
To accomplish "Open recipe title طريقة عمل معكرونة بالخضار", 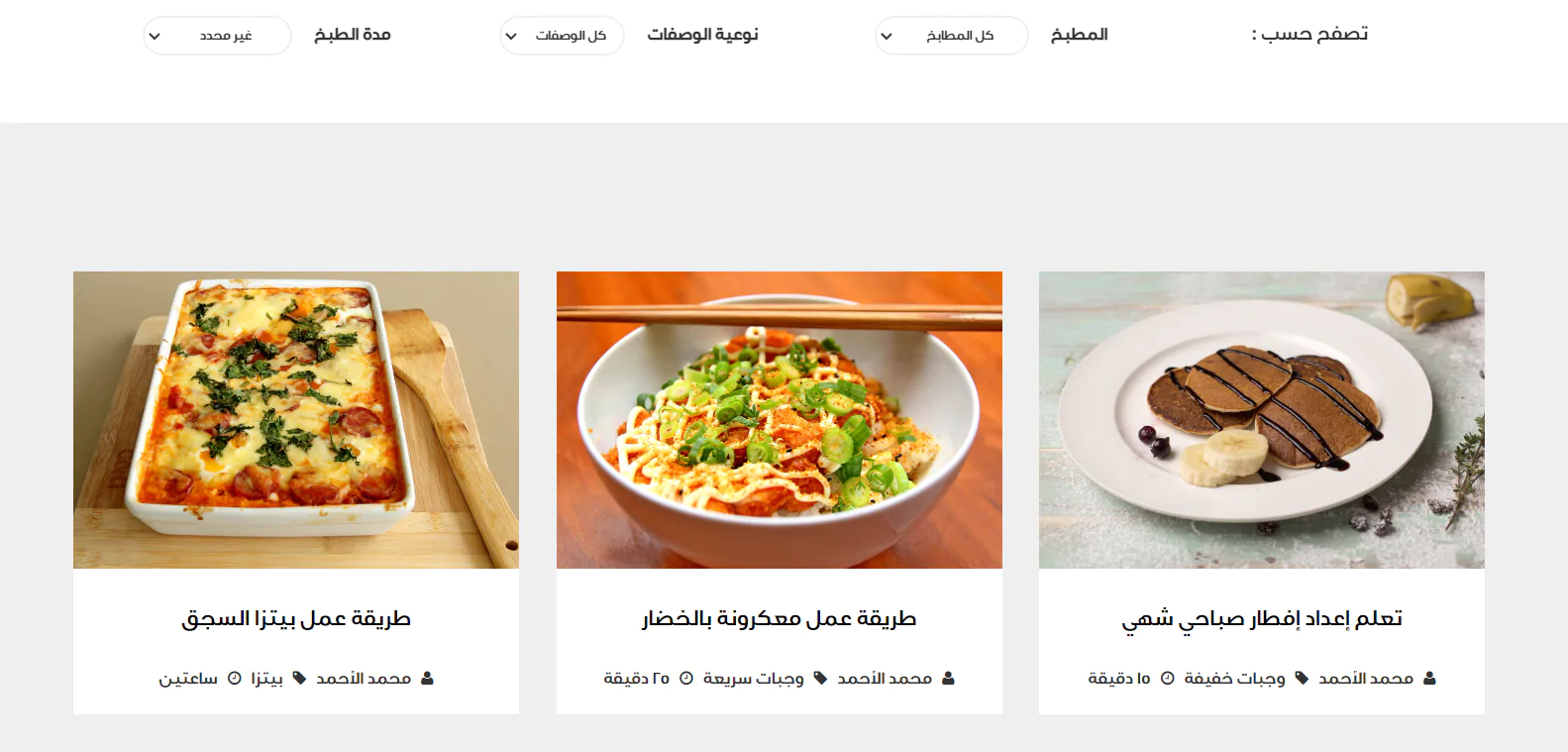I will (x=780, y=619).
